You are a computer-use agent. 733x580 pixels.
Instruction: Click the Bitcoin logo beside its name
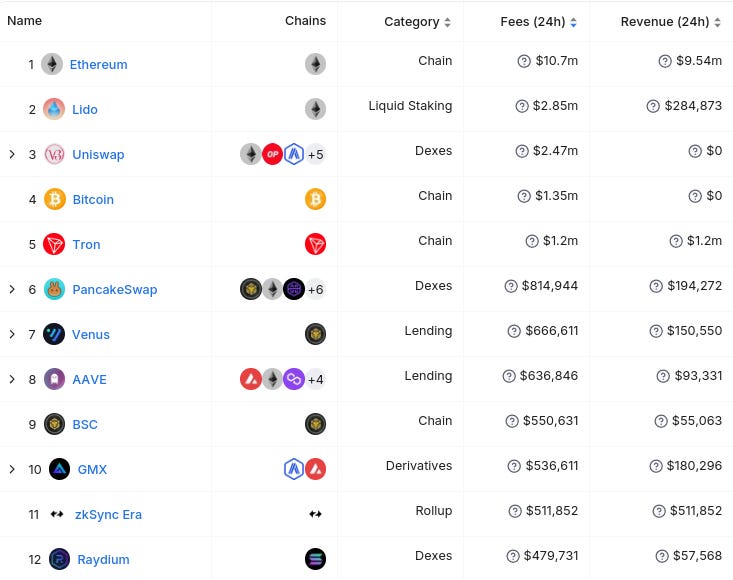click(x=55, y=199)
